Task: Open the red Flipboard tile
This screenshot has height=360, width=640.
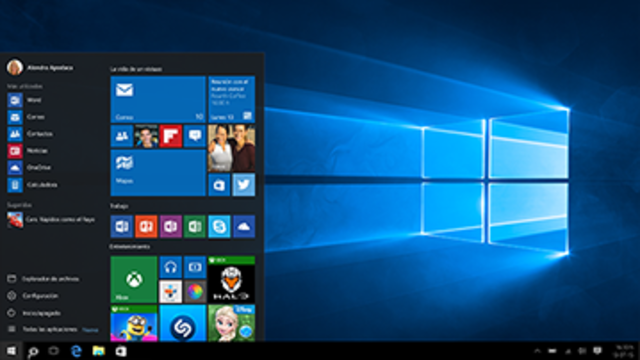Action: tap(170, 136)
